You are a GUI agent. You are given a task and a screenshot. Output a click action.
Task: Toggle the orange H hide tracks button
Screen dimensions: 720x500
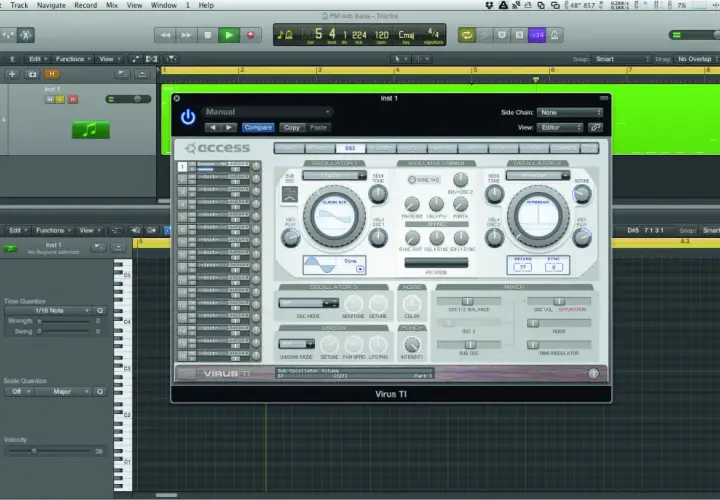coord(51,74)
